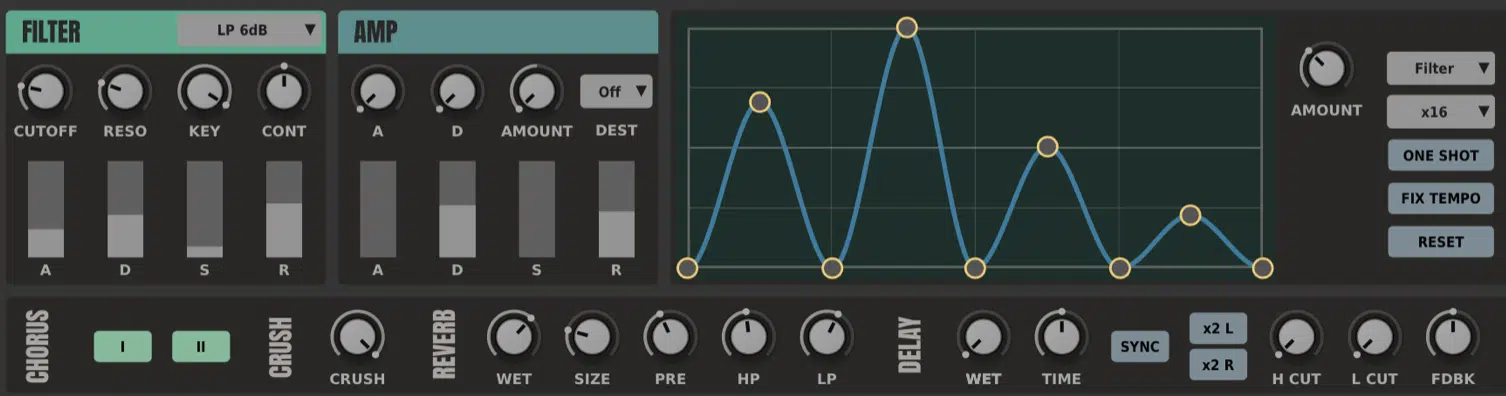Click the filter RESO knob

coord(124,92)
